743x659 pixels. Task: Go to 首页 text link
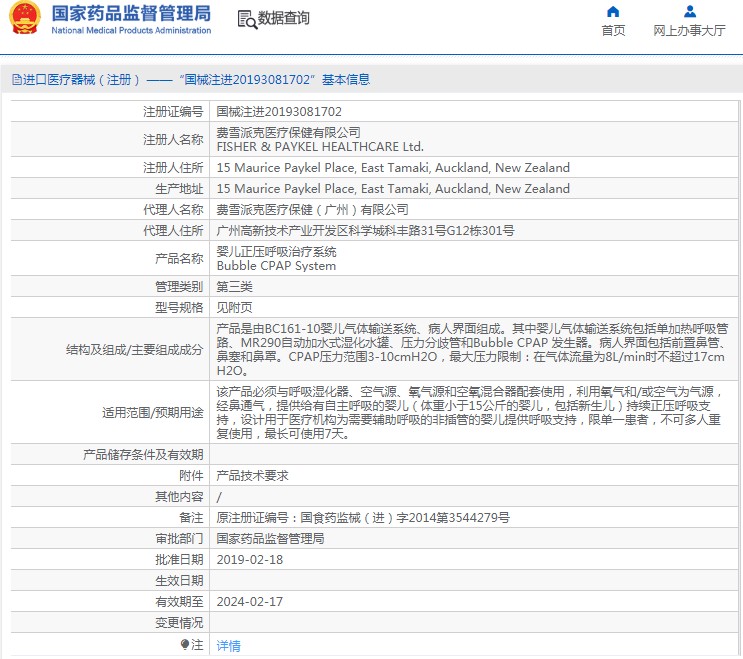click(613, 31)
